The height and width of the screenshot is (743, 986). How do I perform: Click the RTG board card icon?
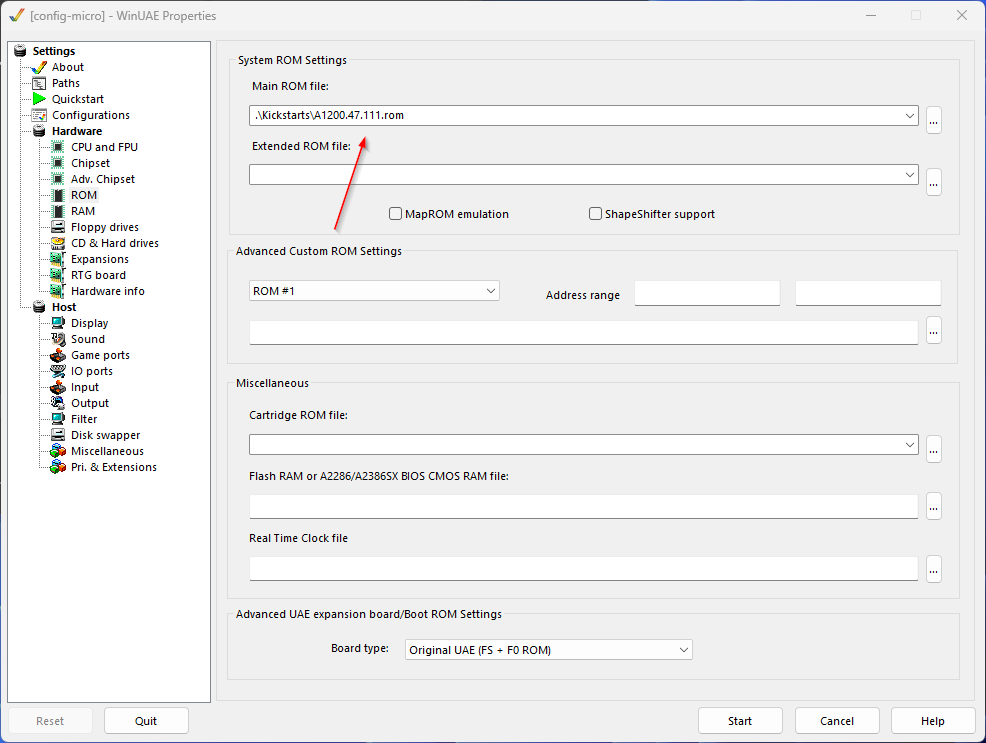(x=58, y=275)
